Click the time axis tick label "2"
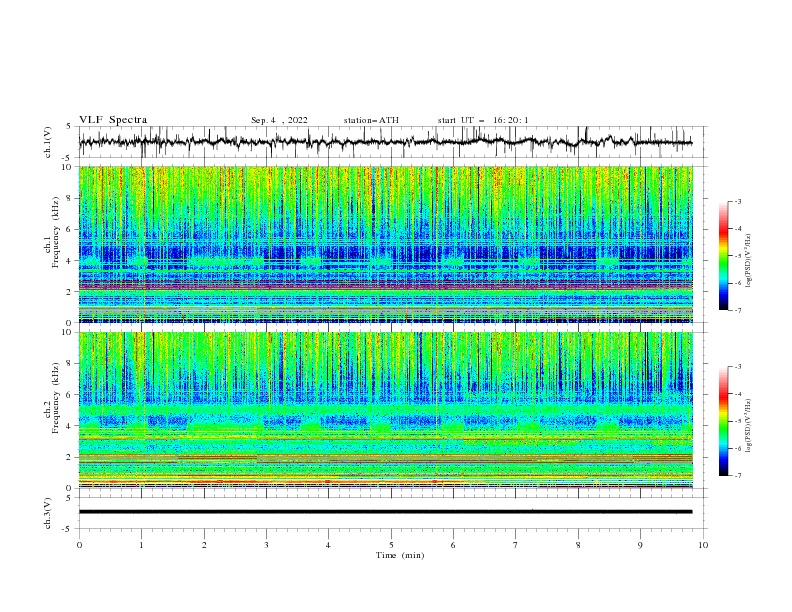Image resolution: width=792 pixels, height=612 pixels. (204, 545)
